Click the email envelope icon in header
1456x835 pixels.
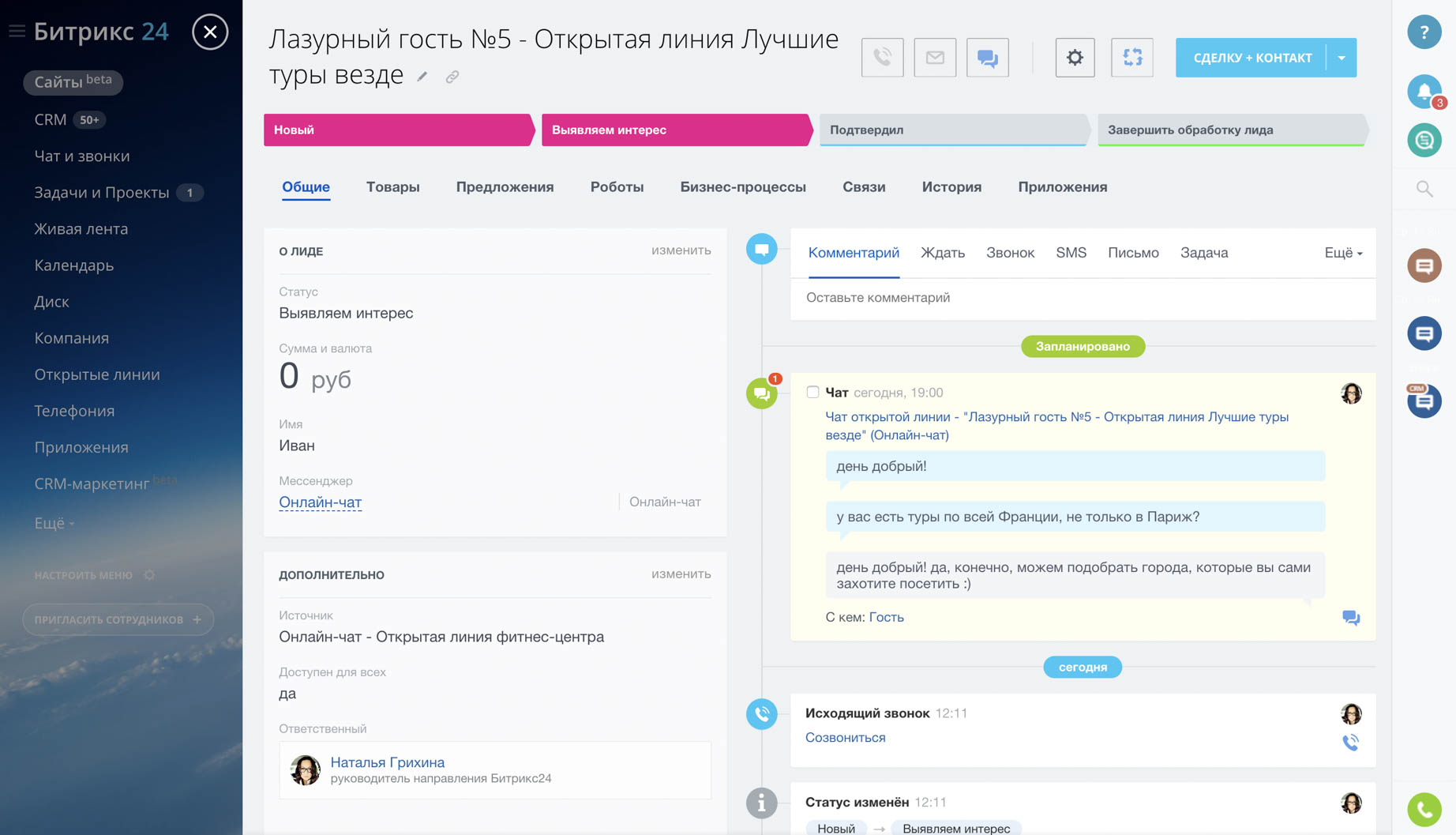(935, 58)
